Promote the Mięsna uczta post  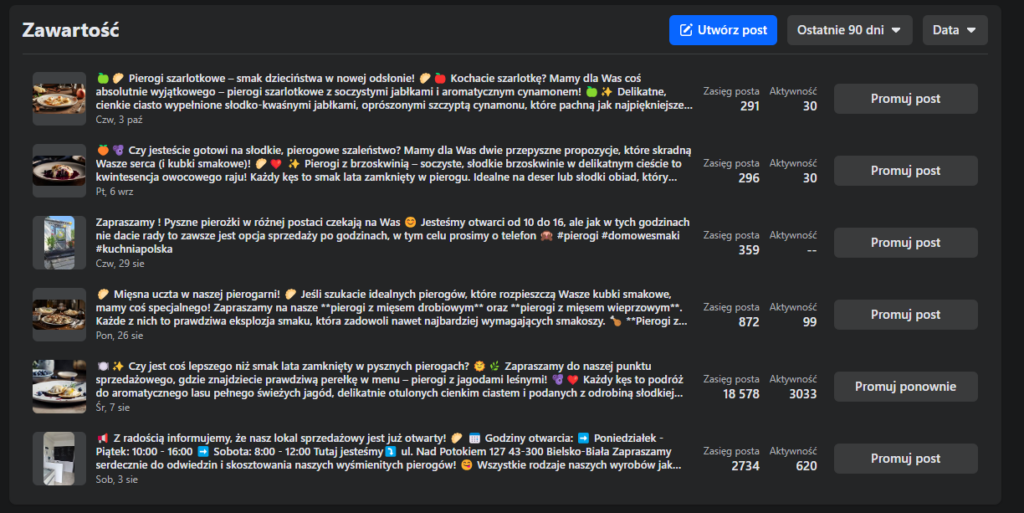click(905, 315)
